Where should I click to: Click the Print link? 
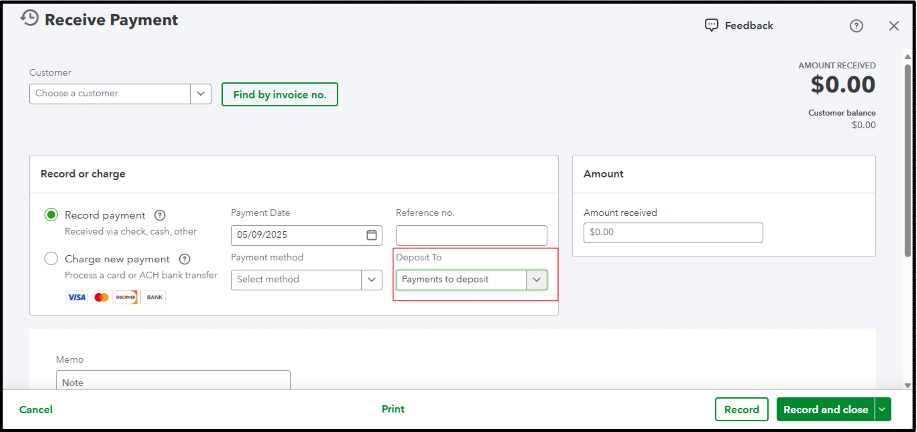click(x=393, y=409)
